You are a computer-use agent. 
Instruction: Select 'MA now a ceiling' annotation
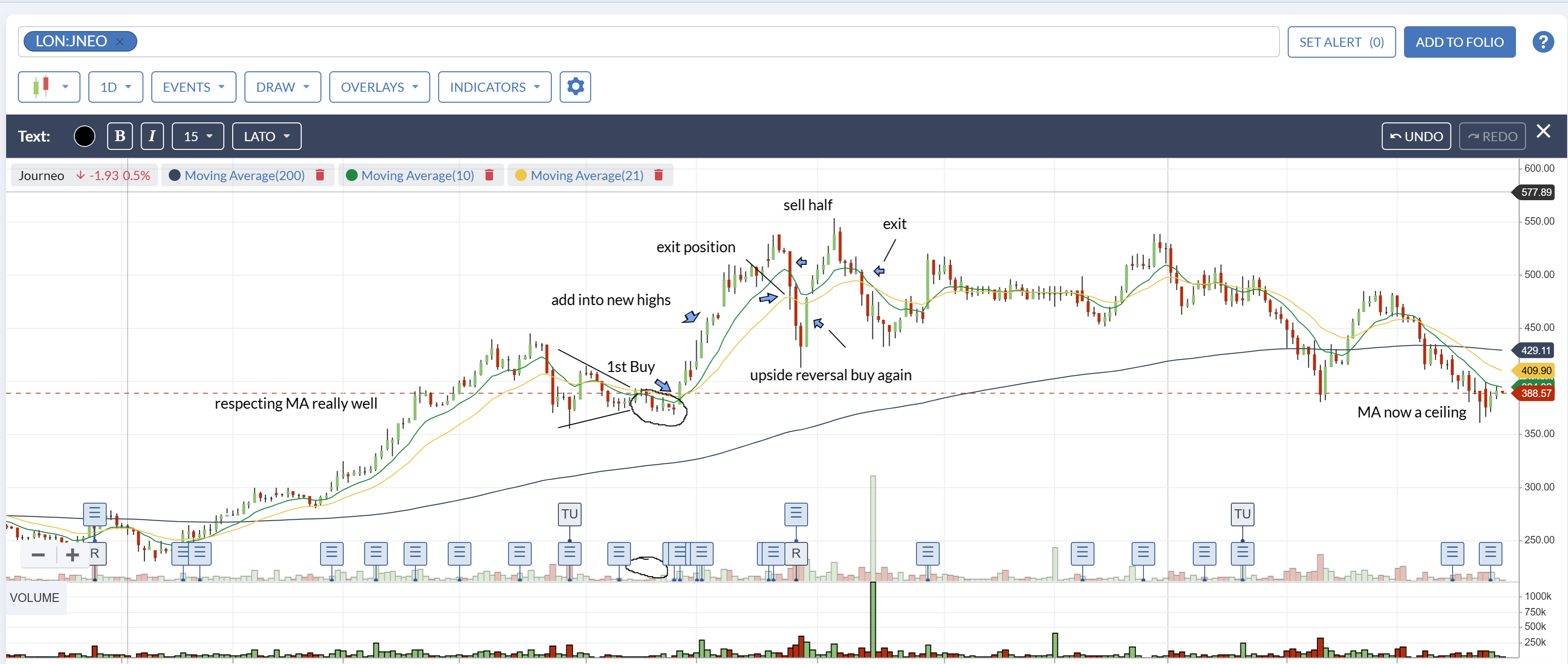coord(1411,412)
